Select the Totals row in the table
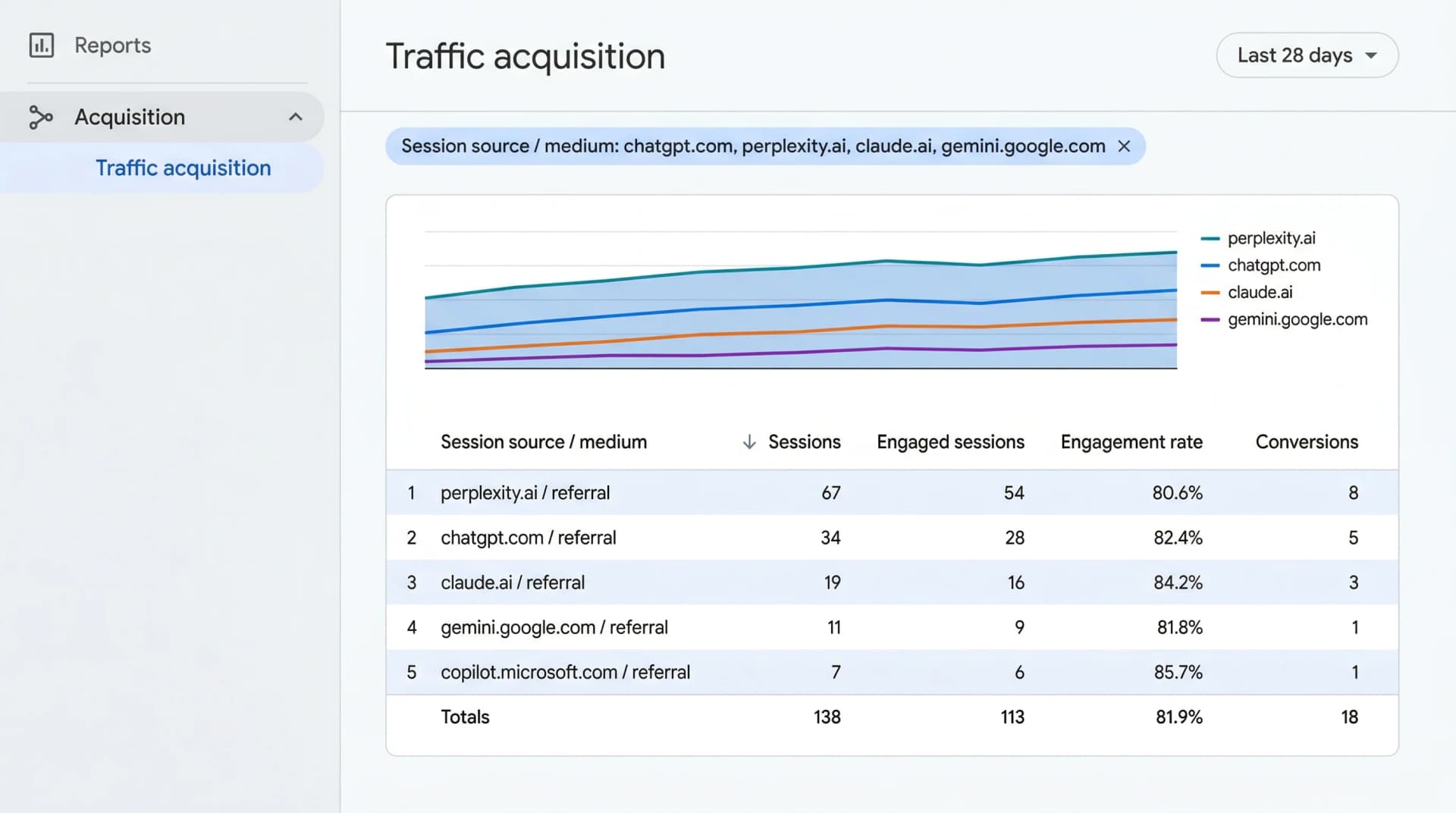The height and width of the screenshot is (813, 1456). [x=464, y=717]
